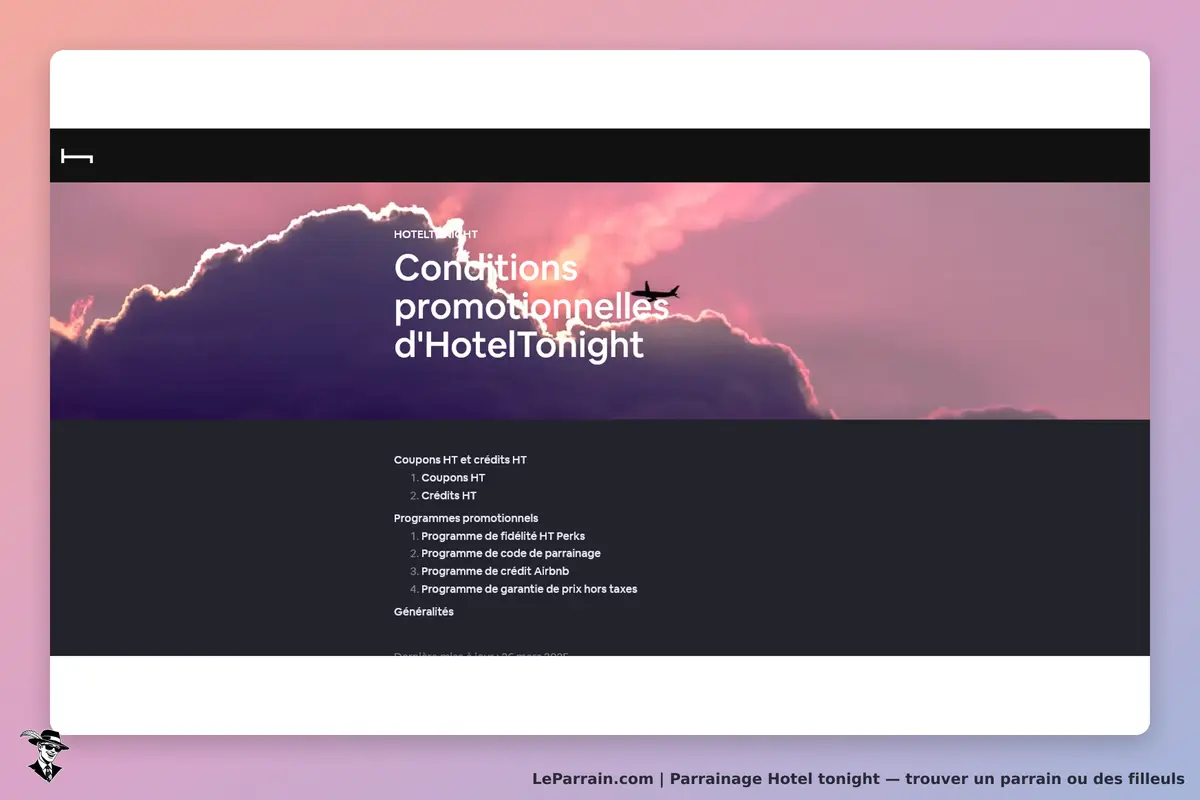Open the 'Coupons HT et crédits HT' section link

pos(460,460)
